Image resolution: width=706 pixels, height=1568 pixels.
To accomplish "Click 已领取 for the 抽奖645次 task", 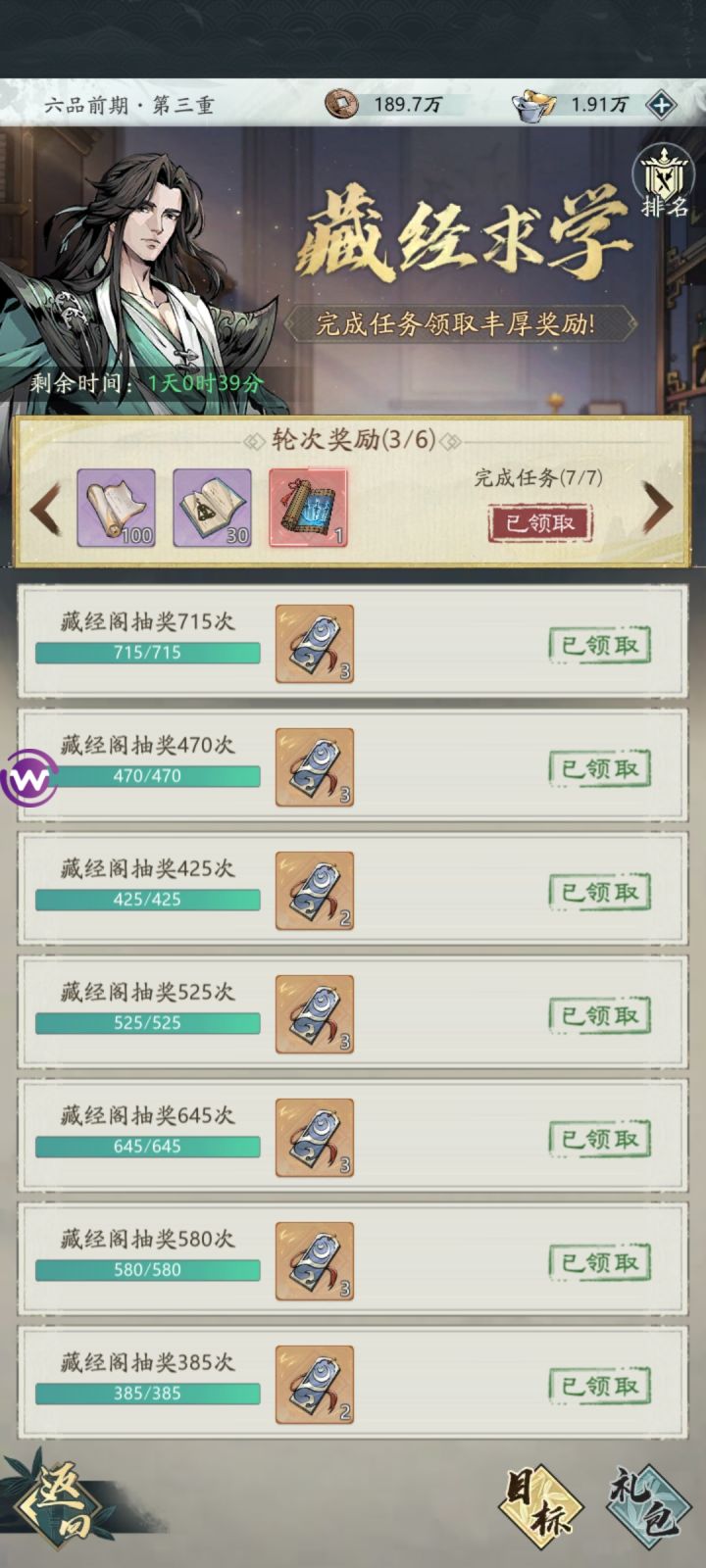I will coord(600,1139).
